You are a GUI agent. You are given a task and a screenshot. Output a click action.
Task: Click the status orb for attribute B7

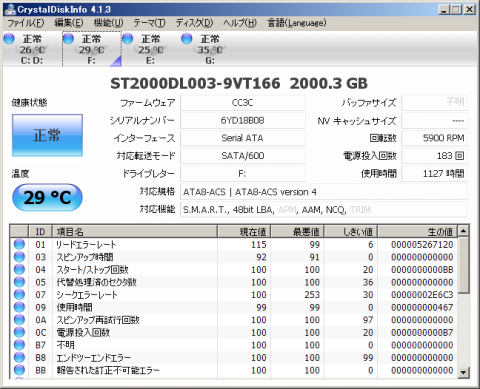coord(19,345)
